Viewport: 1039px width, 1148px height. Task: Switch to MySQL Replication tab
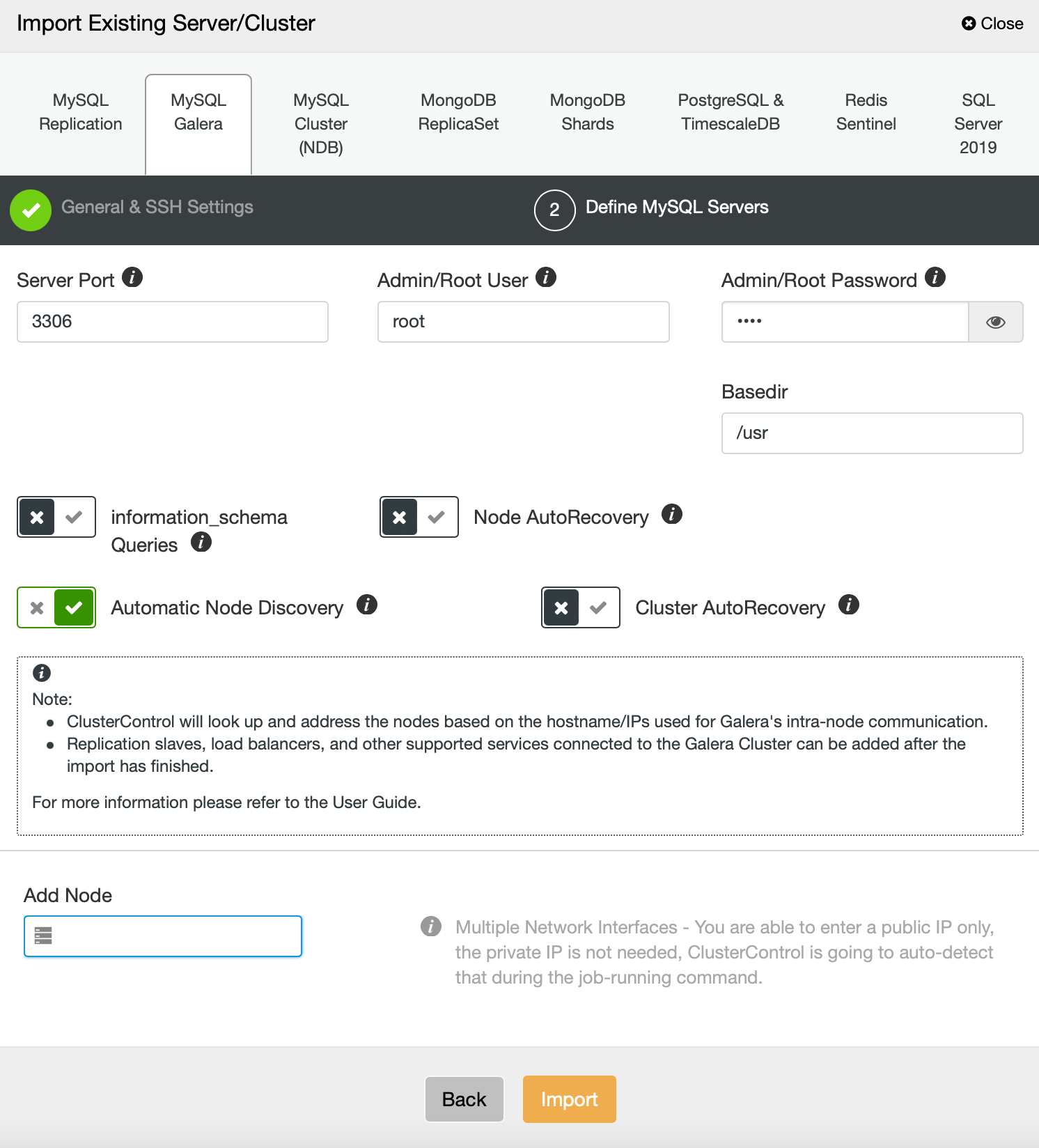81,112
